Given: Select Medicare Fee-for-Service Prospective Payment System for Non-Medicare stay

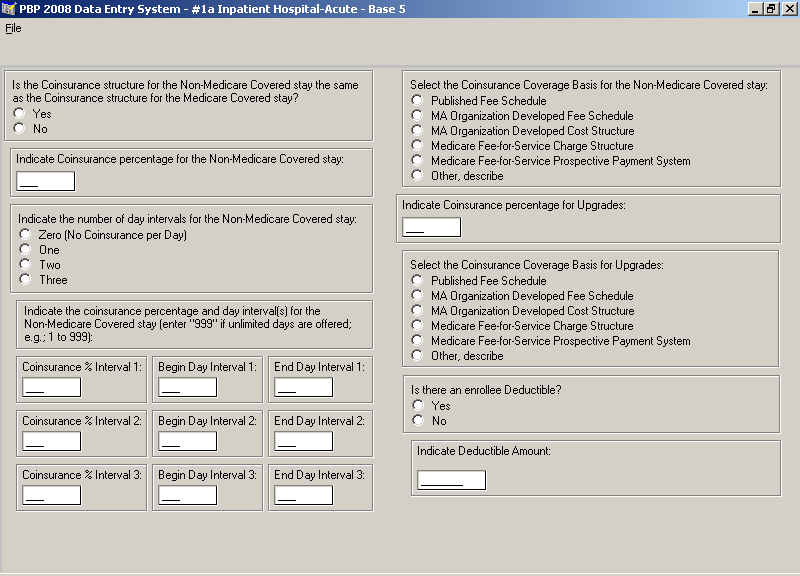Looking at the screenshot, I should tap(417, 160).
